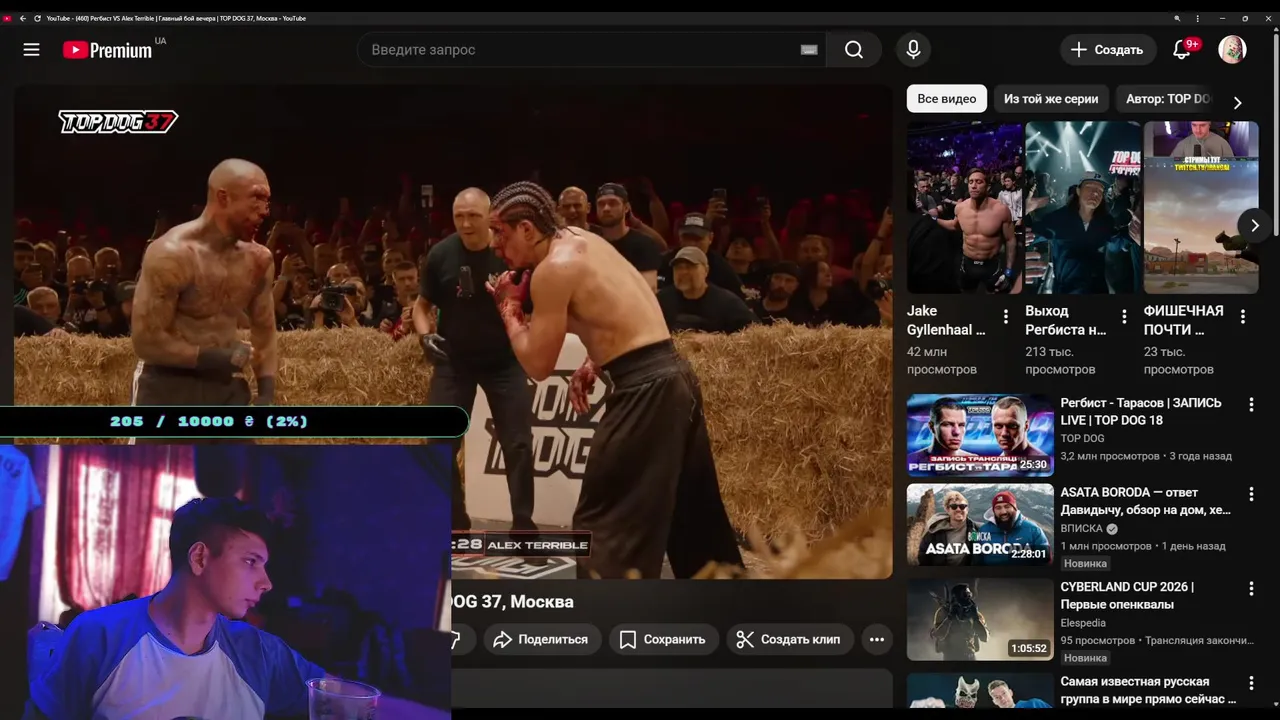
Task: Open options for ASATA BORODA video
Action: [1251, 494]
